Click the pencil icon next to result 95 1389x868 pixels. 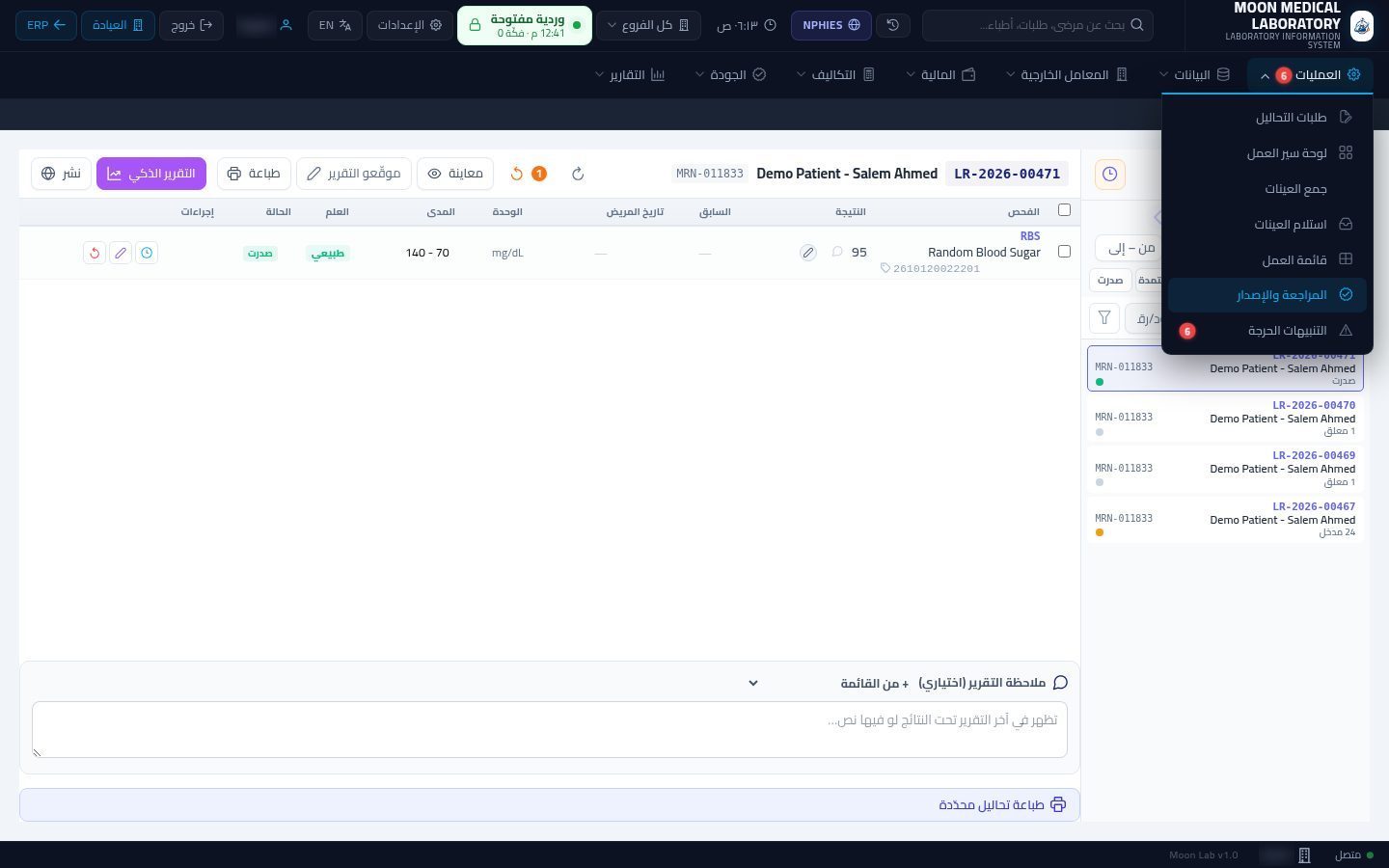(x=808, y=253)
